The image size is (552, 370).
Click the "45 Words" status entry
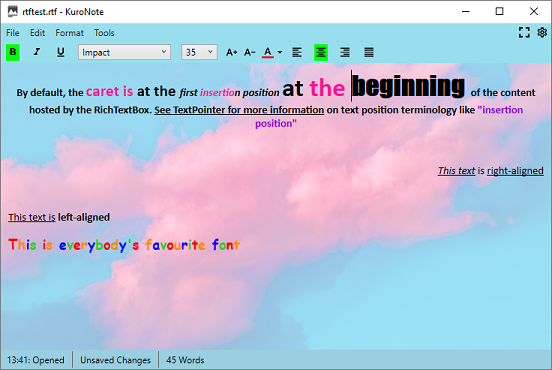[185, 360]
